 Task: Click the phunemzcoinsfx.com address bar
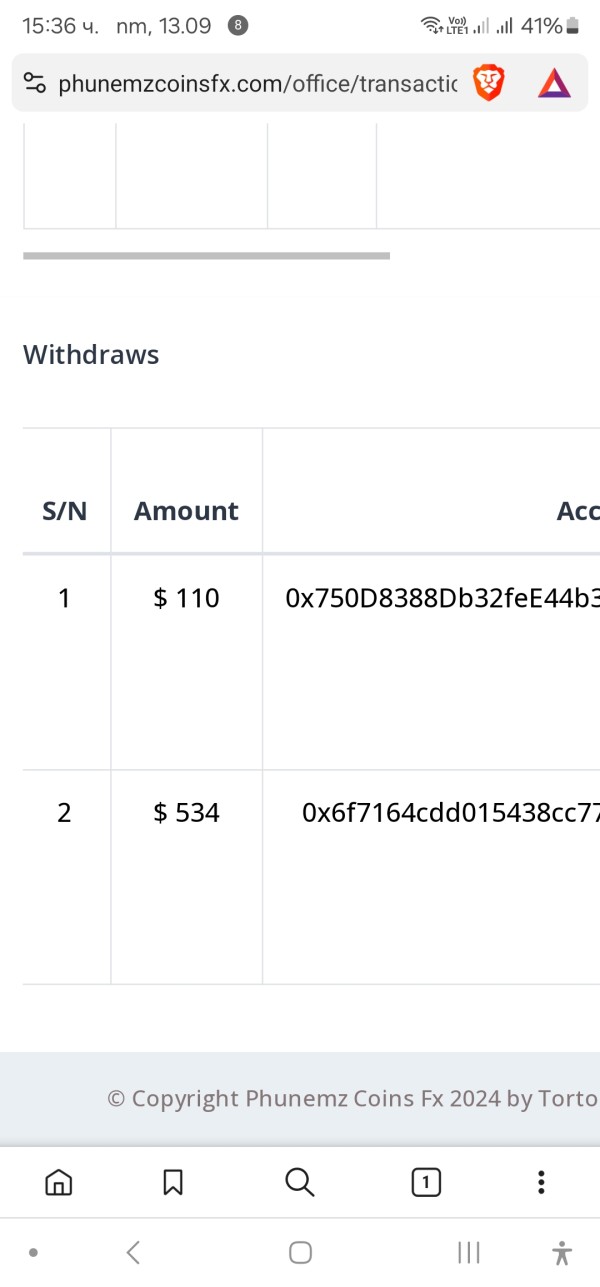(x=258, y=84)
